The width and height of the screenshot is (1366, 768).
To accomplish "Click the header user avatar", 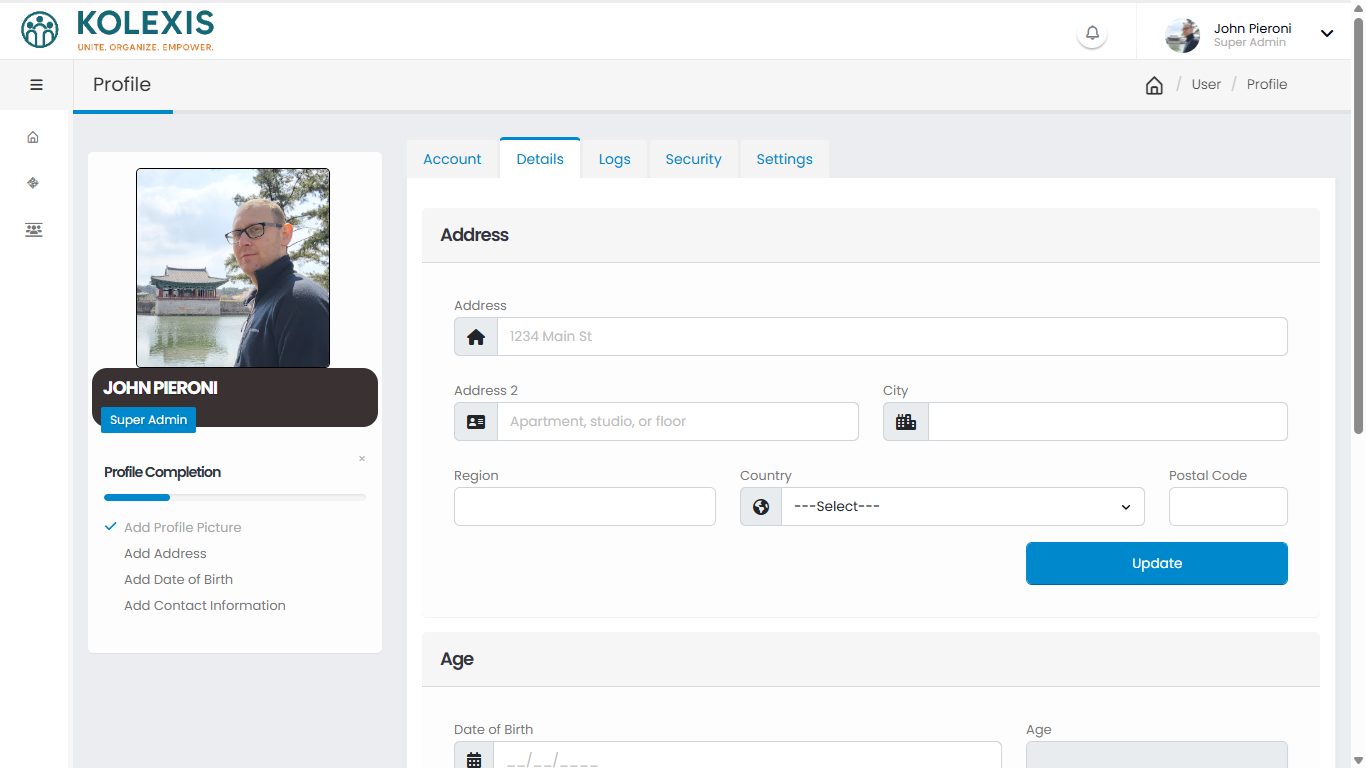I will click(1183, 35).
